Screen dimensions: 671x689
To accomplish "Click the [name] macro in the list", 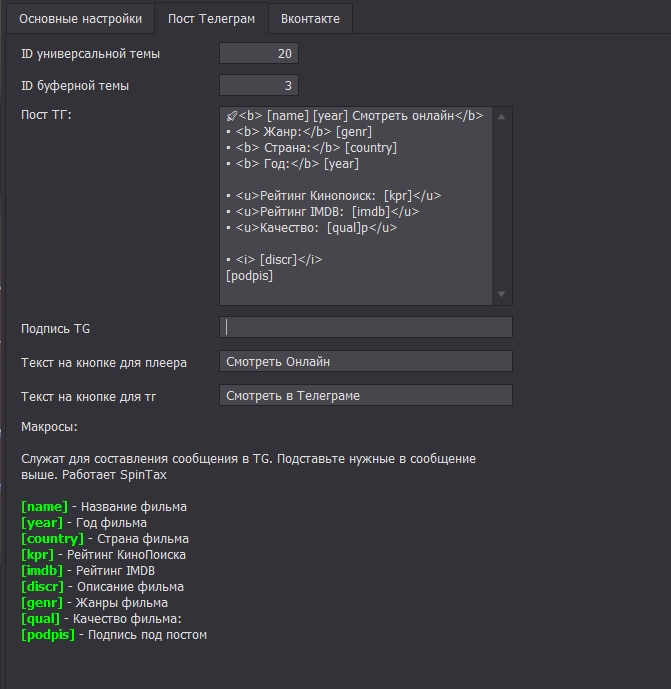I will coord(44,507).
